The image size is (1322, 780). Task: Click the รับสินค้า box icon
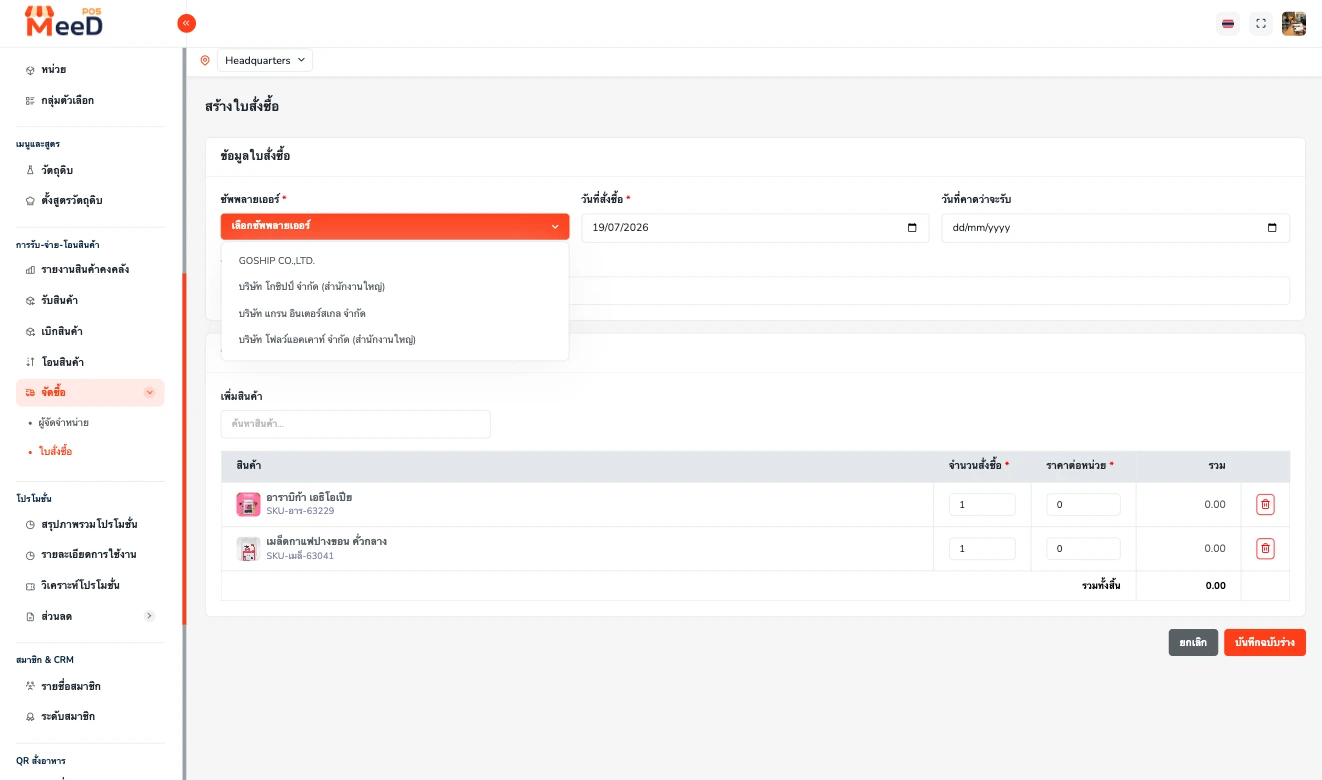tap(30, 300)
